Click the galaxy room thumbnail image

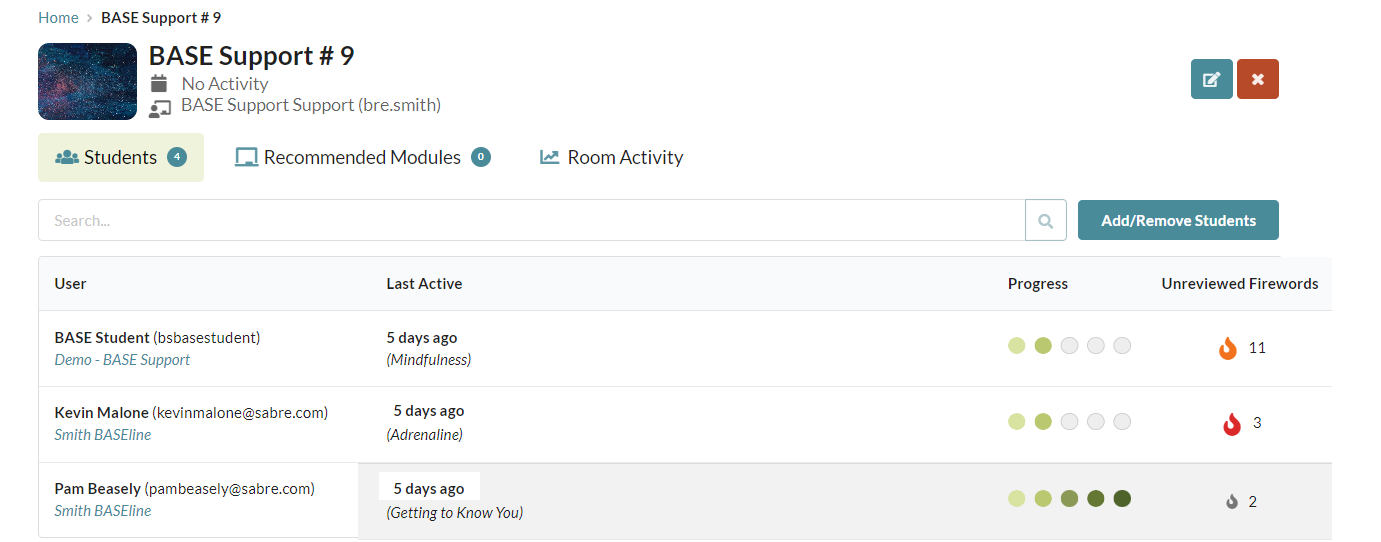[x=88, y=81]
